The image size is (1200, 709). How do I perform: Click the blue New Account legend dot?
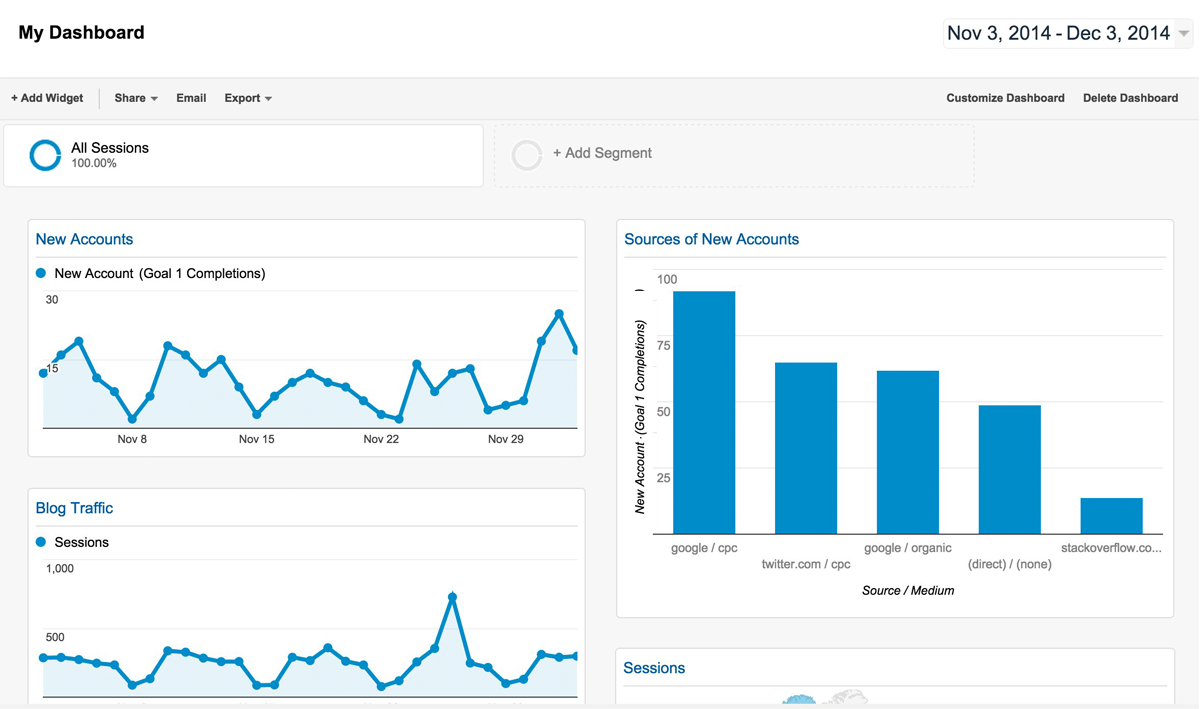(x=41, y=272)
